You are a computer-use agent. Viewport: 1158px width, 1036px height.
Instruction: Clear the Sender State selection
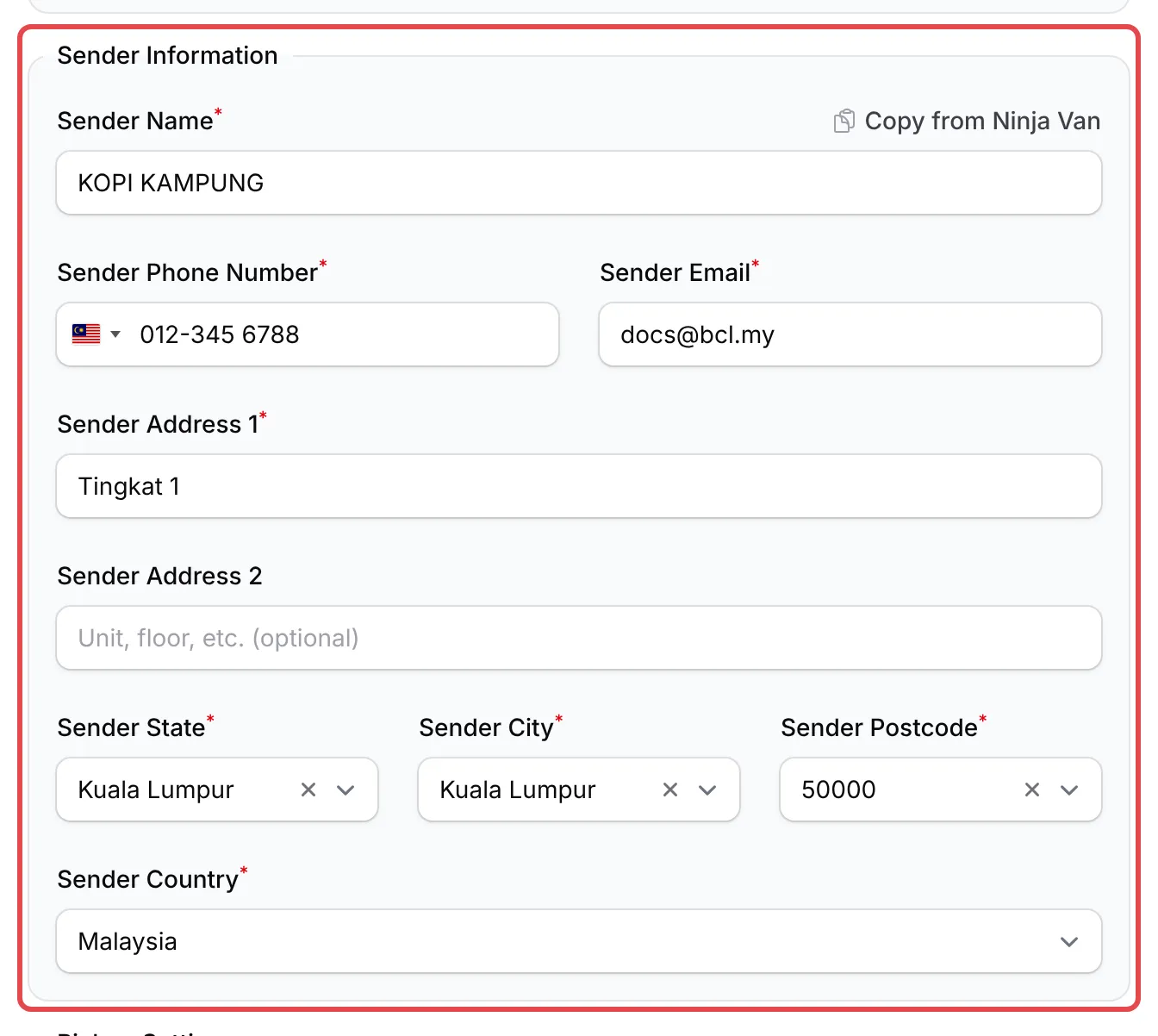pyautogui.click(x=308, y=789)
